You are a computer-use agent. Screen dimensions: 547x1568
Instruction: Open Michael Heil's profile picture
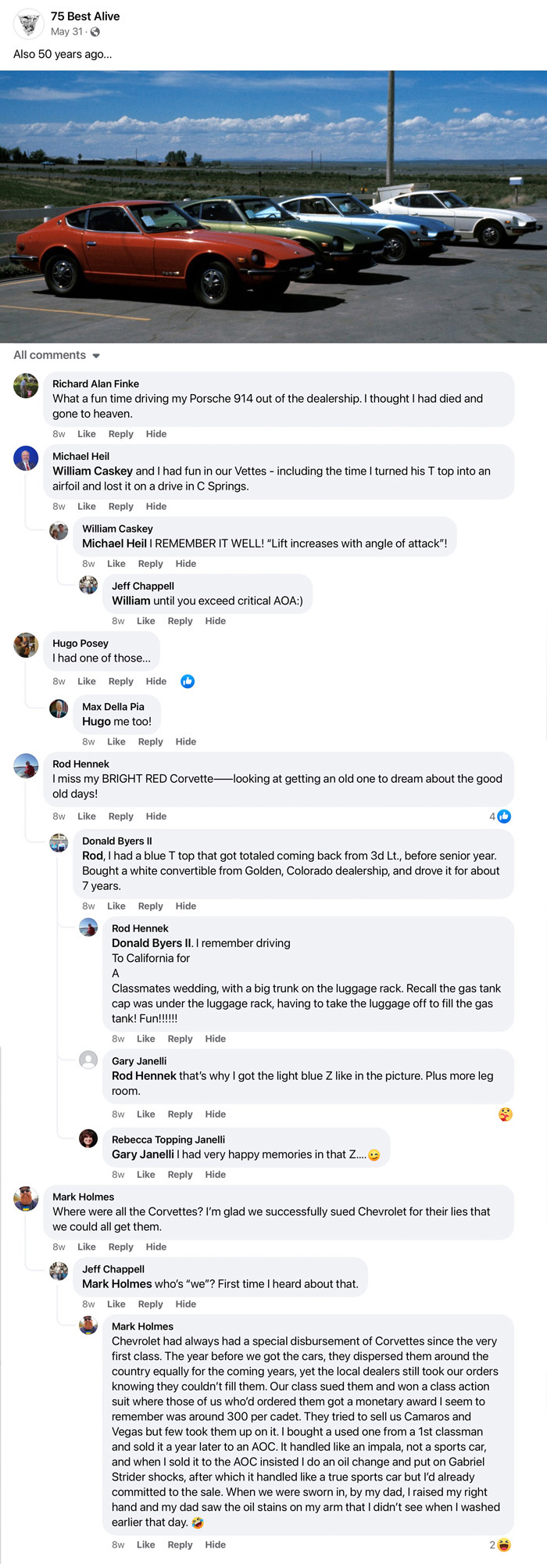(x=26, y=458)
